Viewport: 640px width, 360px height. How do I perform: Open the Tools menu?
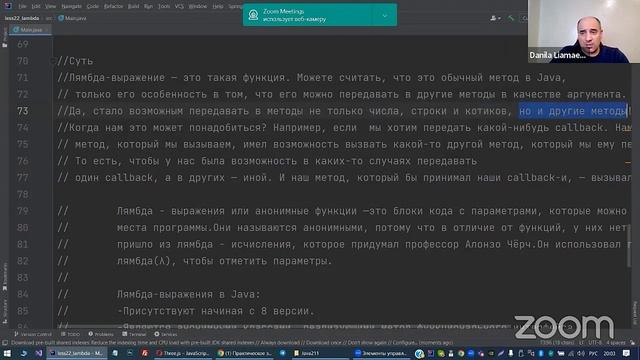(164, 6)
